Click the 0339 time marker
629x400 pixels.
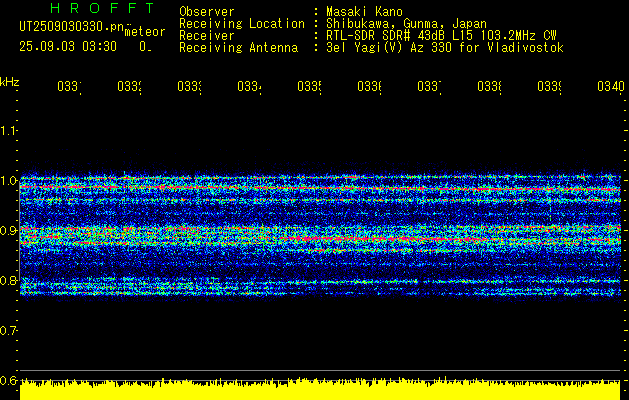[x=549, y=86]
